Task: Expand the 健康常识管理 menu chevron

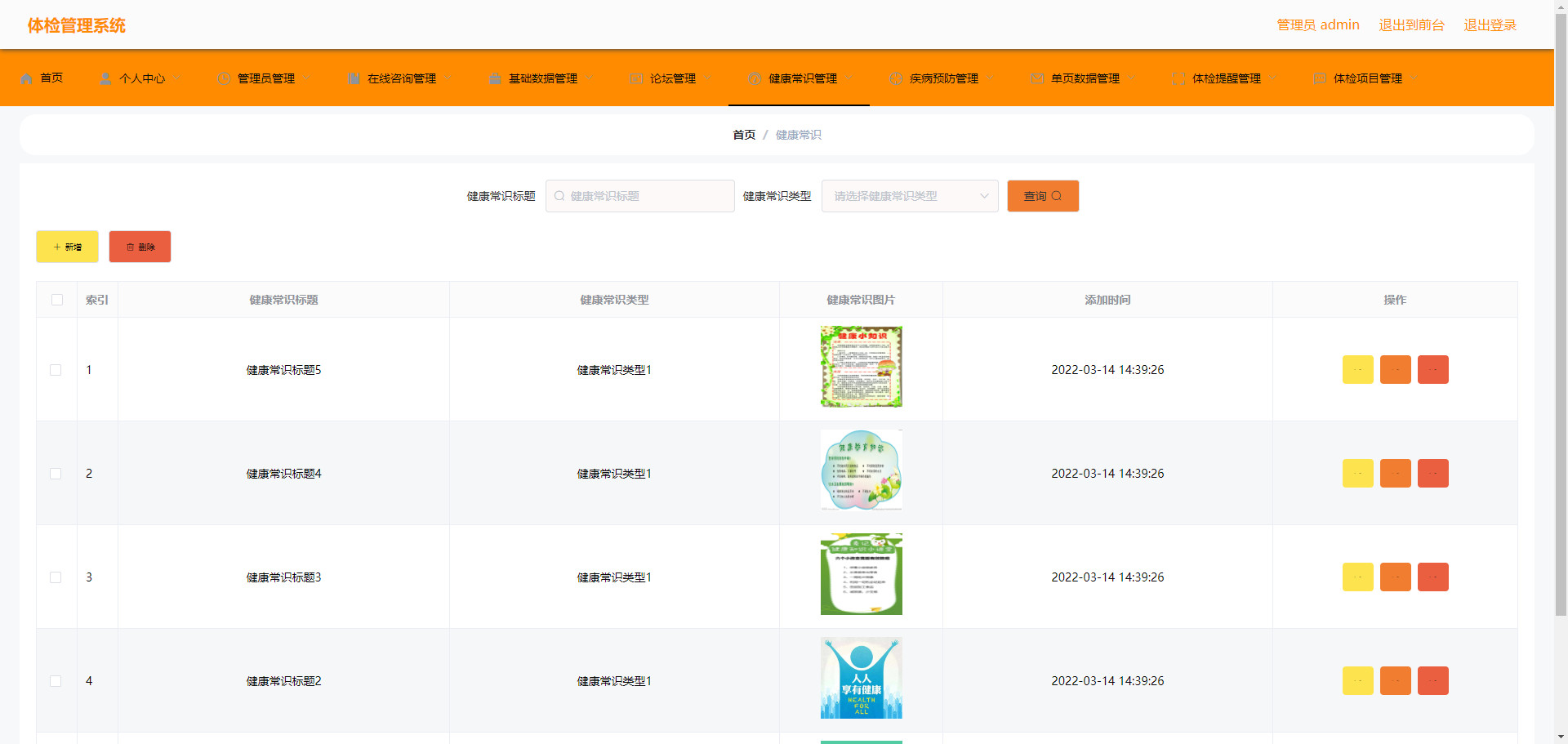Action: click(x=849, y=78)
